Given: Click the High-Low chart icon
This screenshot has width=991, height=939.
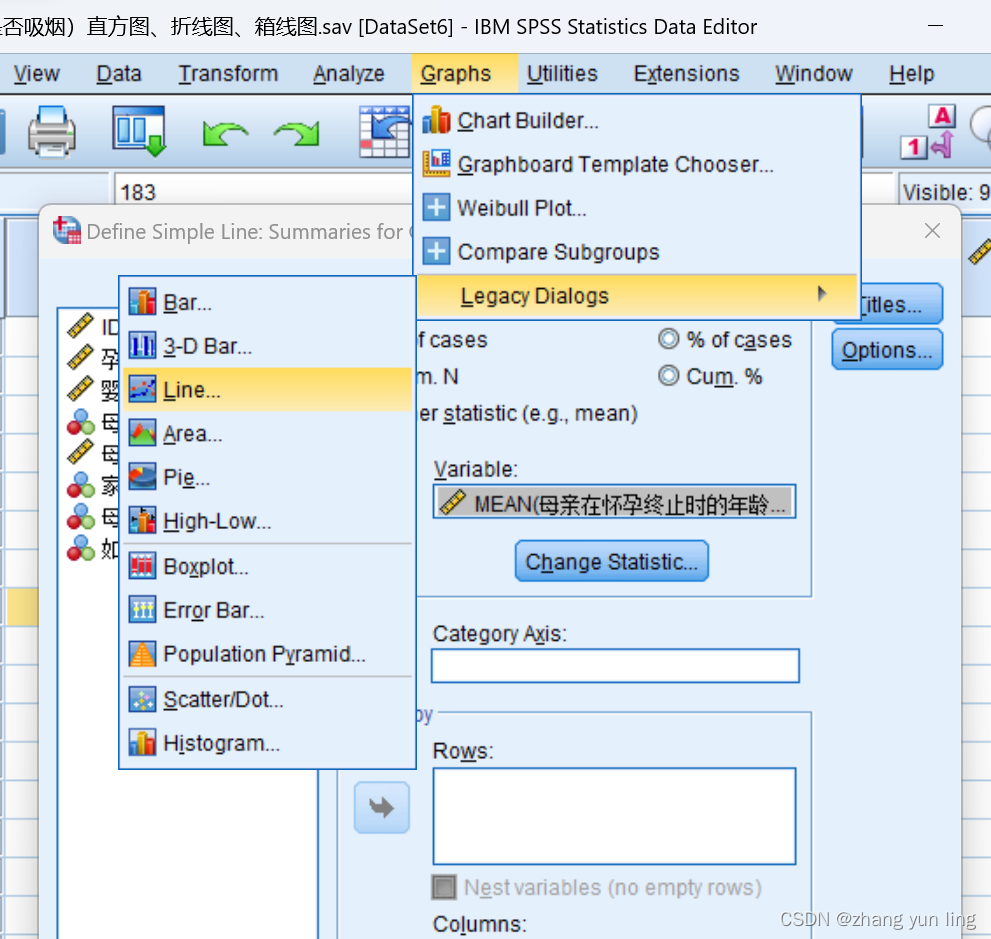Looking at the screenshot, I should tap(142, 521).
